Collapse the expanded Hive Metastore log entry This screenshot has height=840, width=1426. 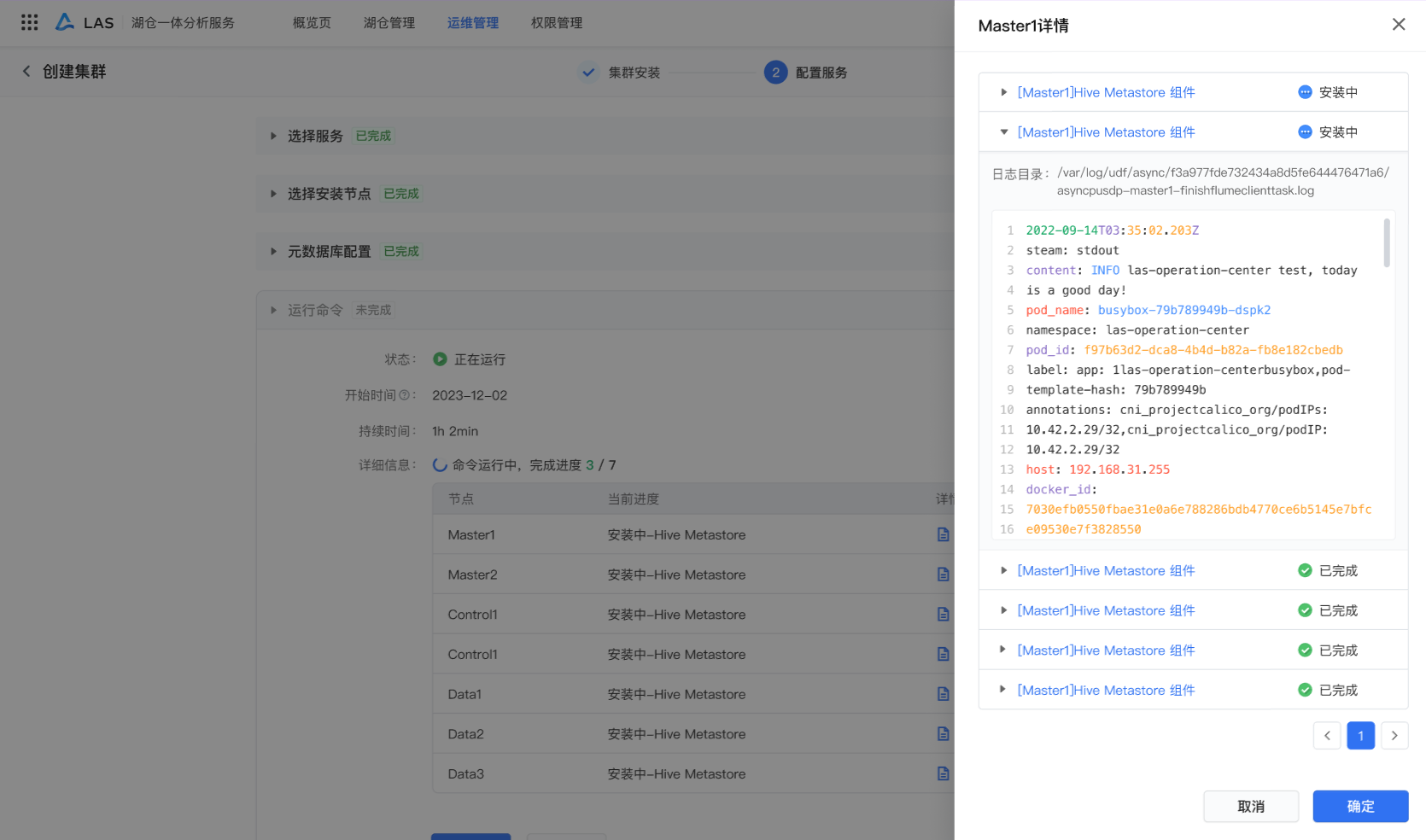tap(1004, 132)
